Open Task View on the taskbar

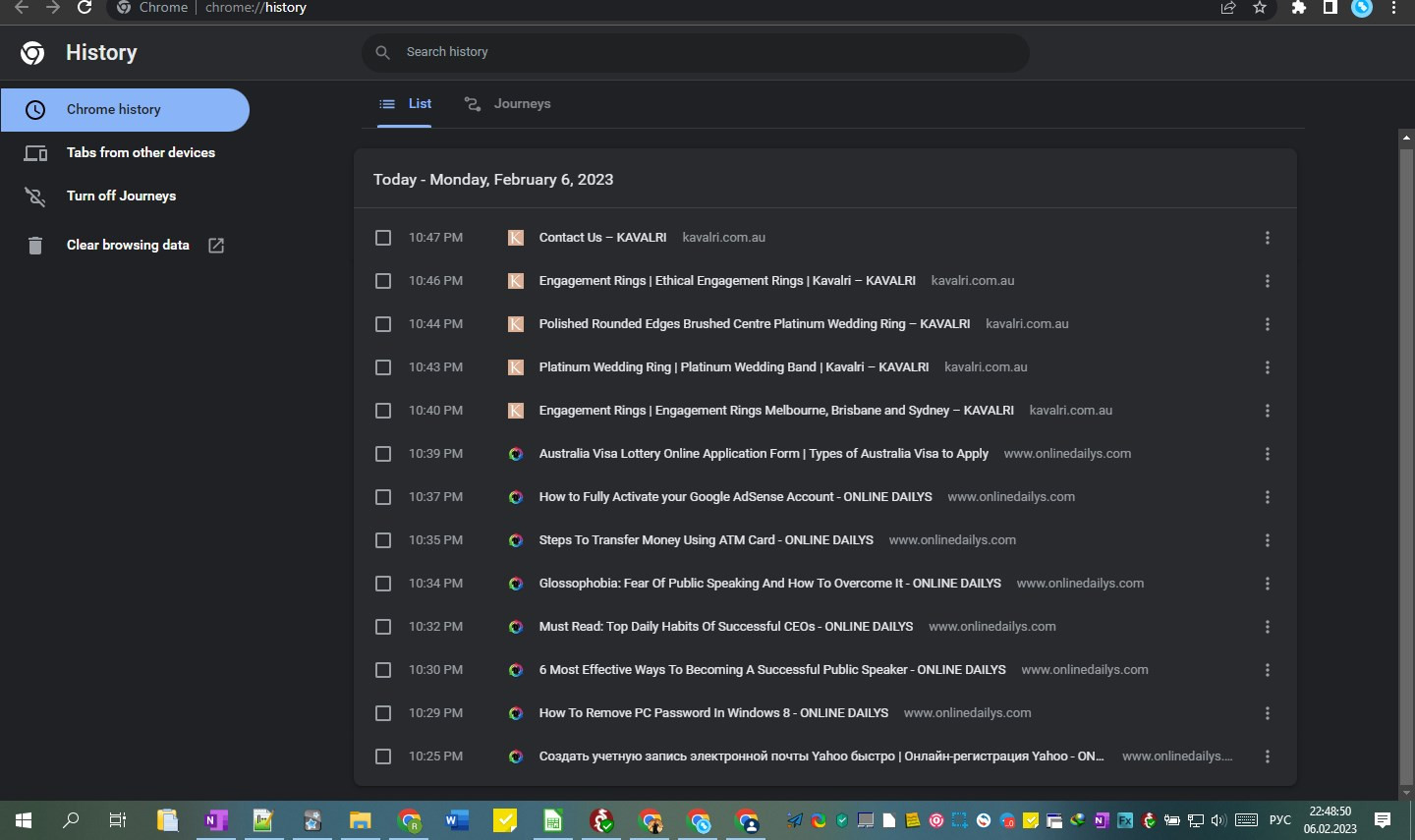click(118, 820)
